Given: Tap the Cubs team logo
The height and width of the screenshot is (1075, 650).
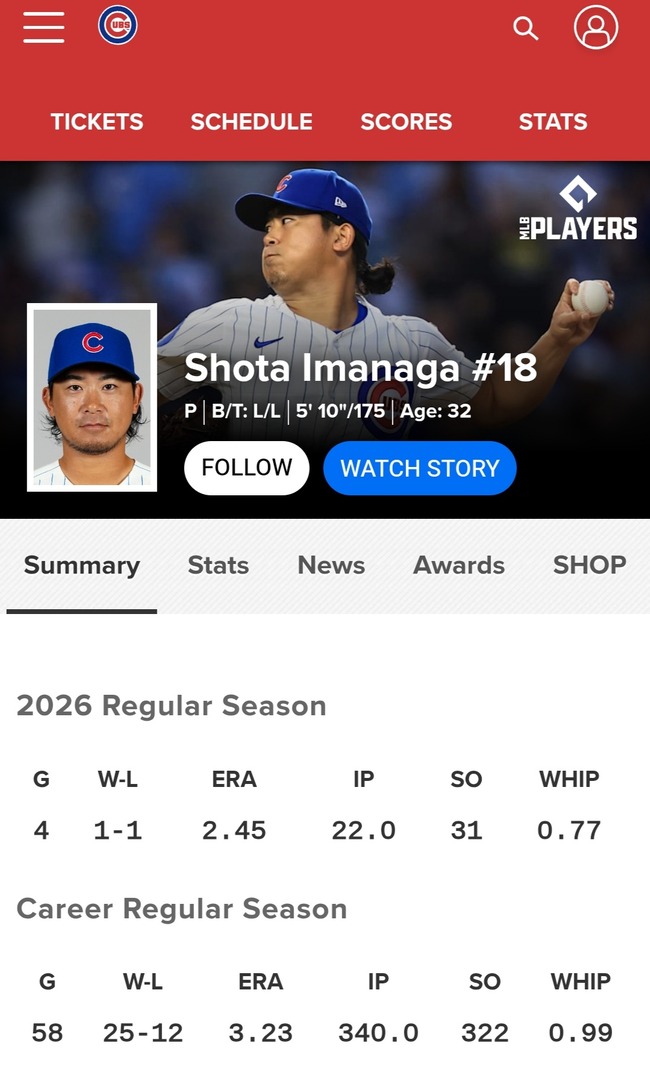Looking at the screenshot, I should [117, 26].
